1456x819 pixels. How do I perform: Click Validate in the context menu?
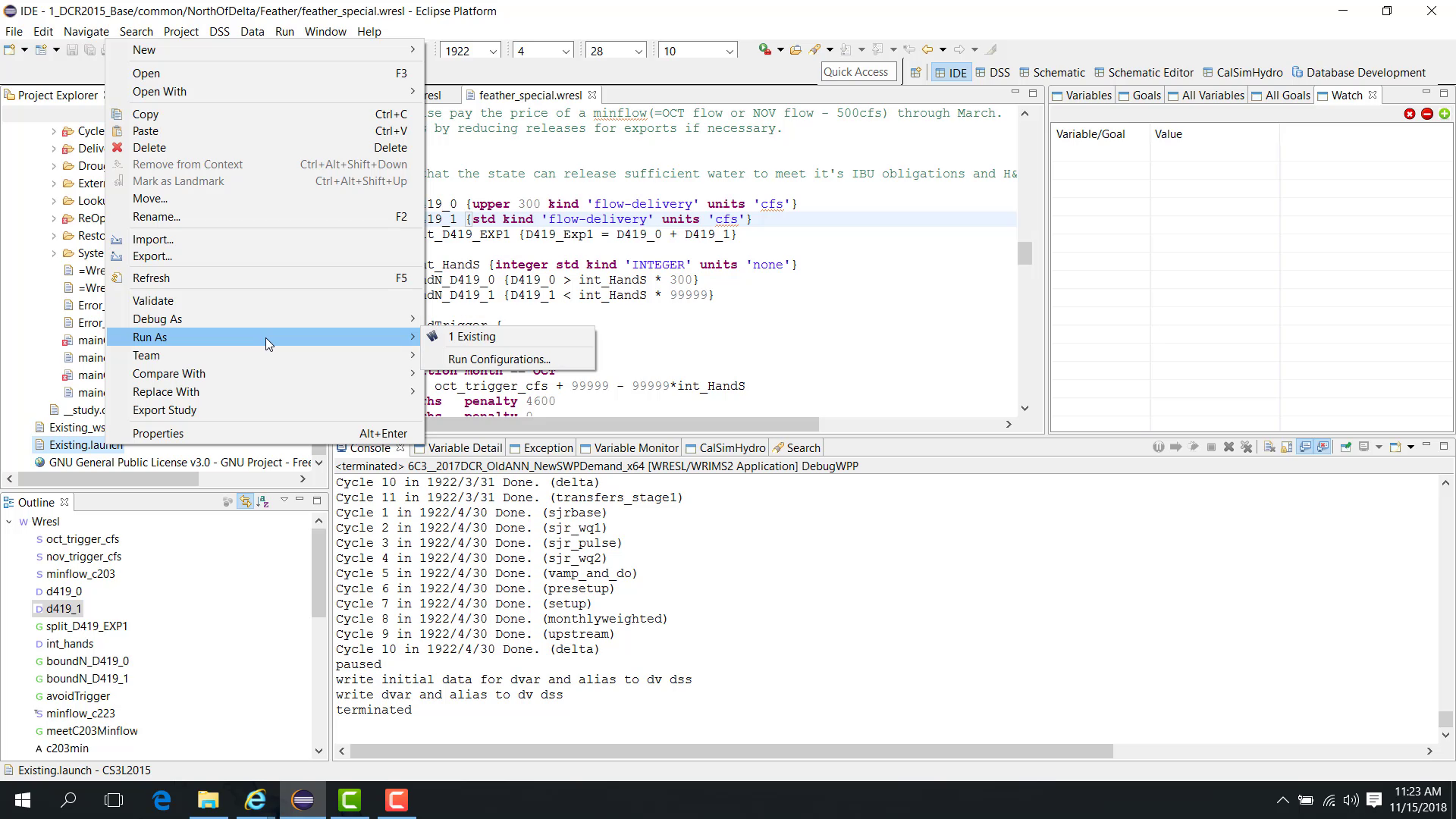click(x=265, y=301)
